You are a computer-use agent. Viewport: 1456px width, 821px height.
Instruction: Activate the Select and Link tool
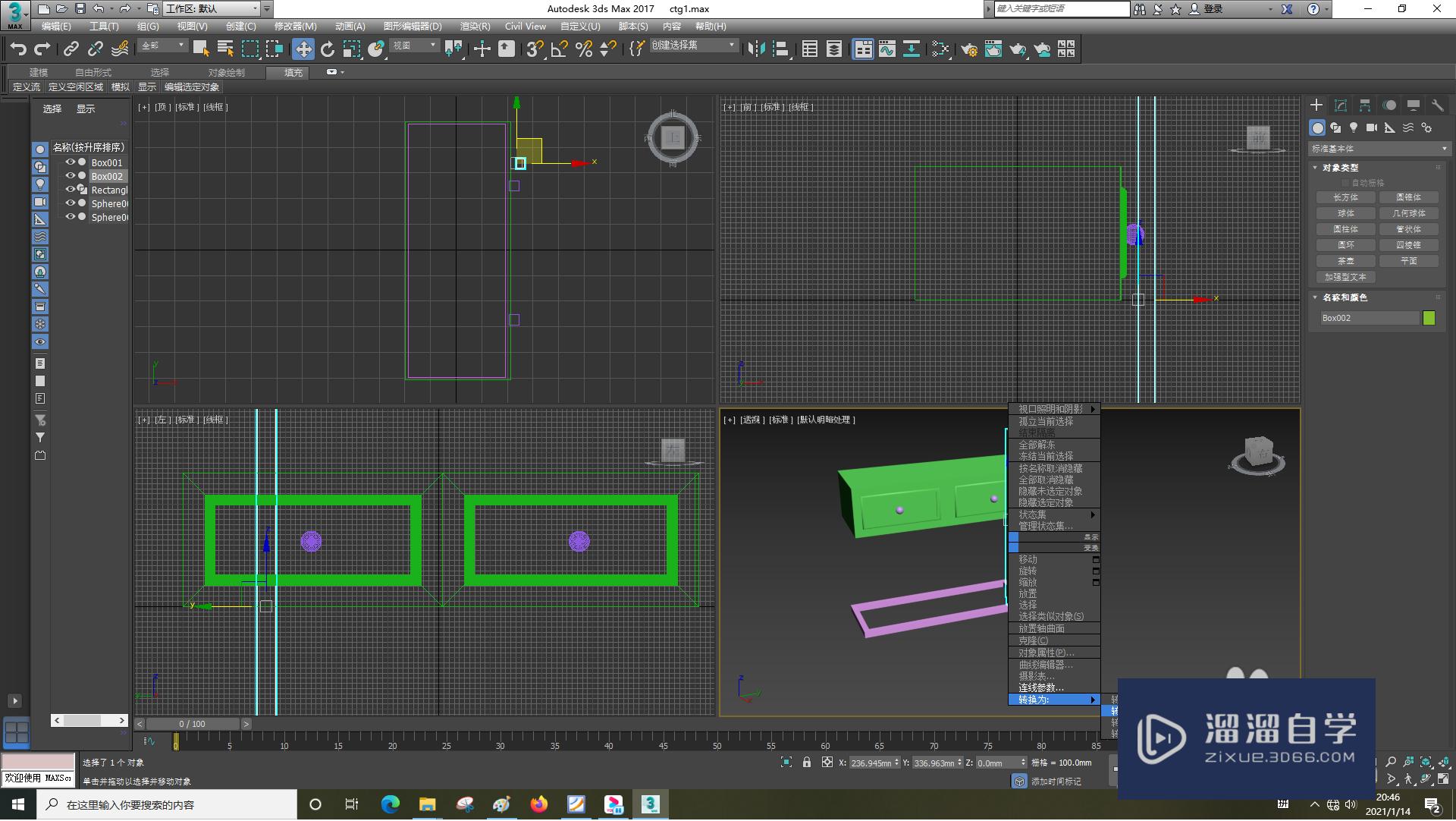[x=71, y=49]
